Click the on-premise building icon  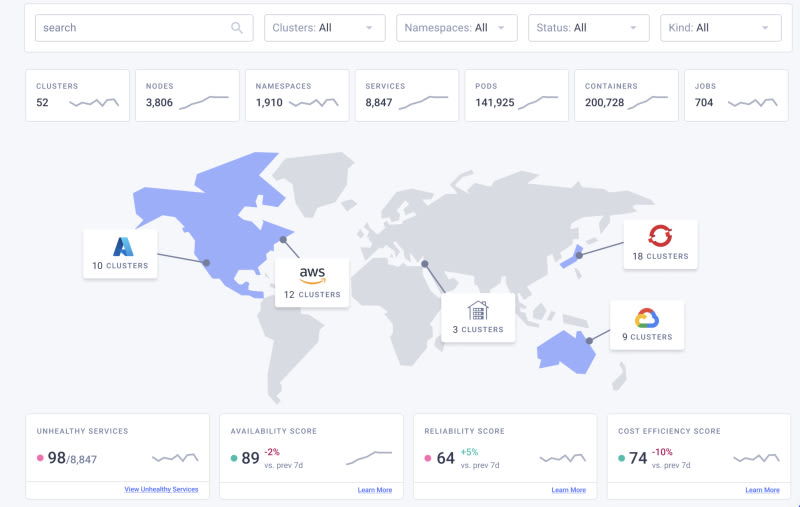(x=478, y=310)
